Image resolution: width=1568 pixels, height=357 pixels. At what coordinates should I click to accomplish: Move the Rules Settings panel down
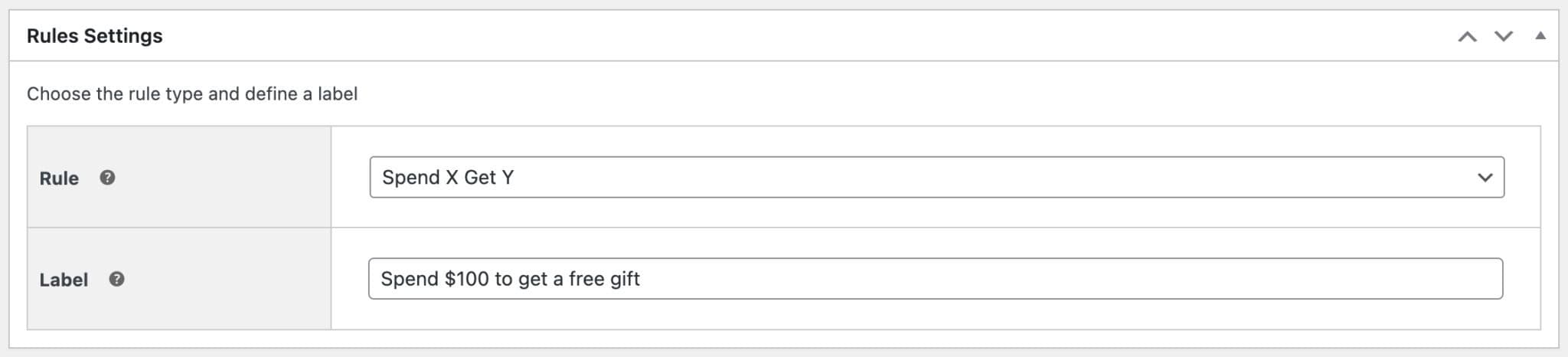[x=1504, y=36]
